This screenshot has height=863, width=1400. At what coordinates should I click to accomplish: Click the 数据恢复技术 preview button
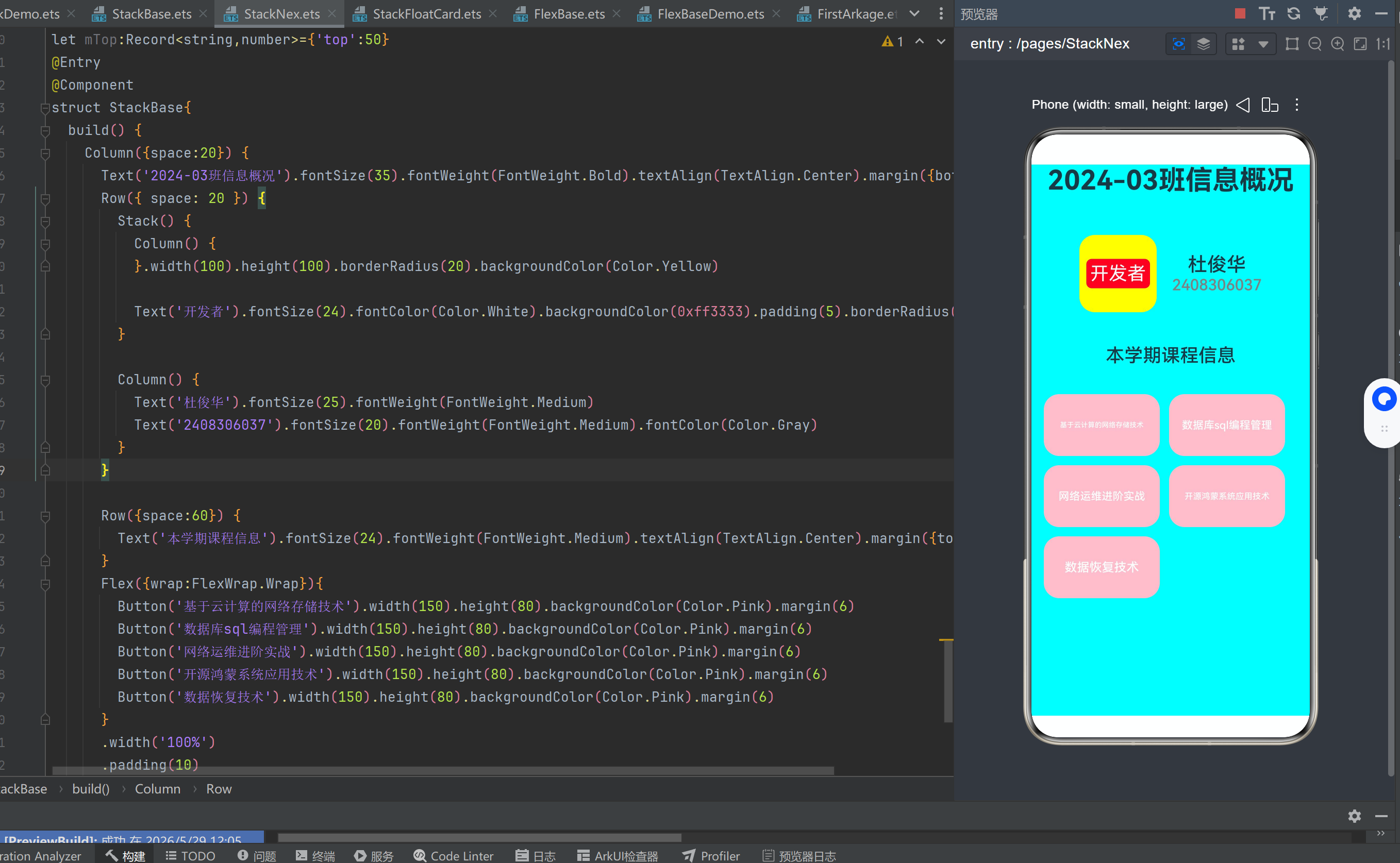tap(1102, 567)
